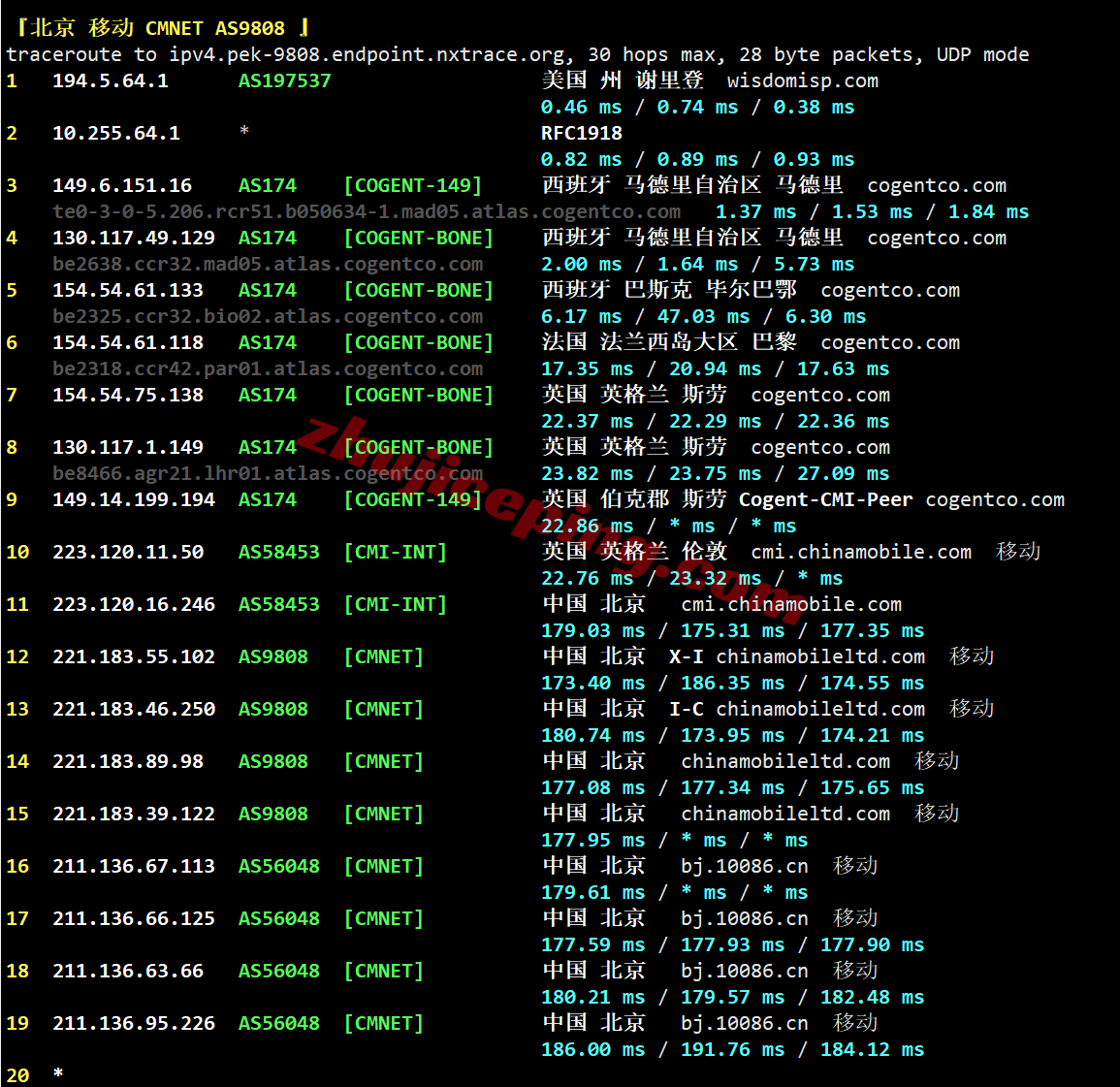This screenshot has height=1087, width=1120.
Task: Click the Cogent-CMI-Peer label
Action: point(826,500)
